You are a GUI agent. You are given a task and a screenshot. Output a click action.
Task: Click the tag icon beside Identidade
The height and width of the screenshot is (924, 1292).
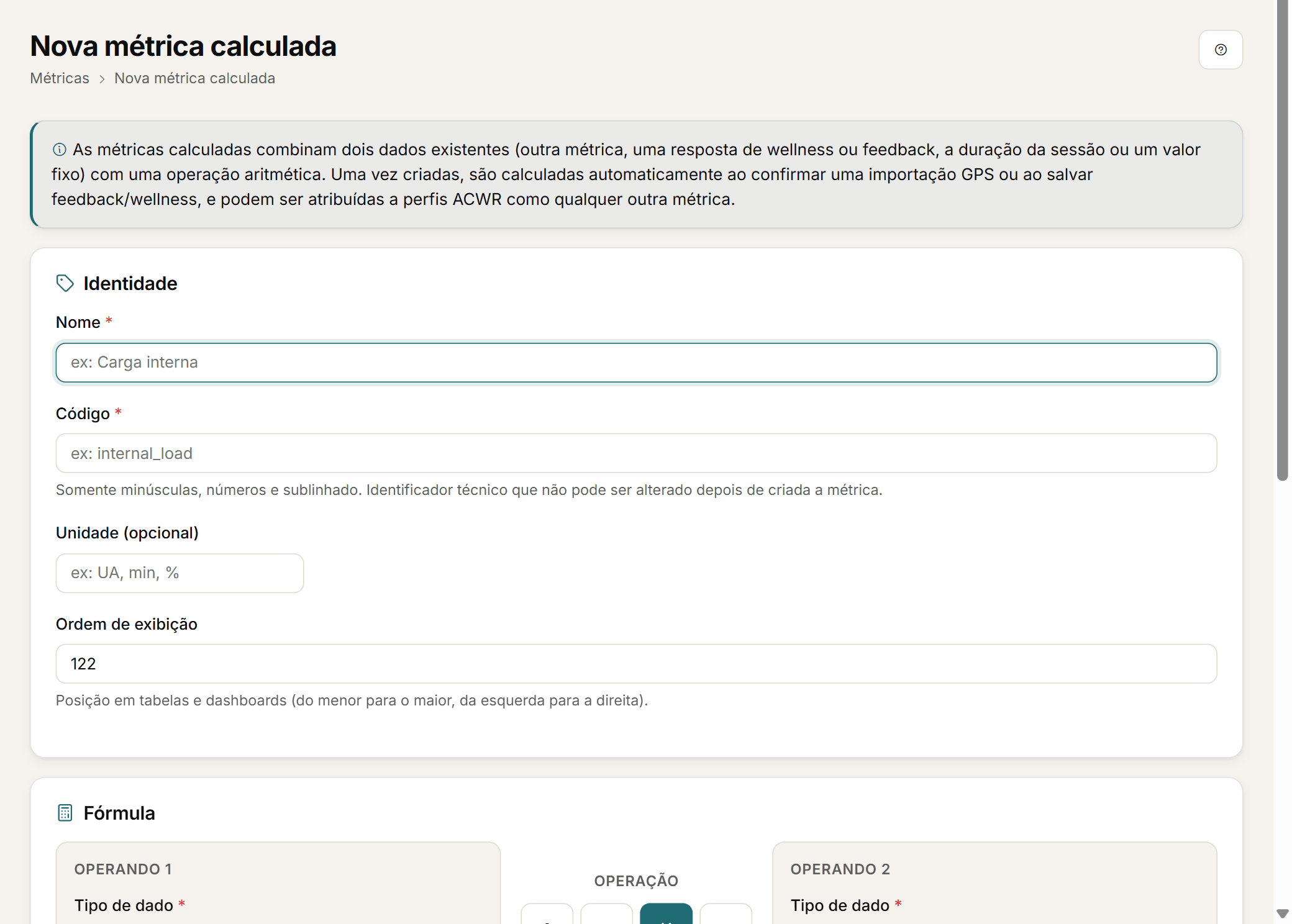click(x=65, y=283)
